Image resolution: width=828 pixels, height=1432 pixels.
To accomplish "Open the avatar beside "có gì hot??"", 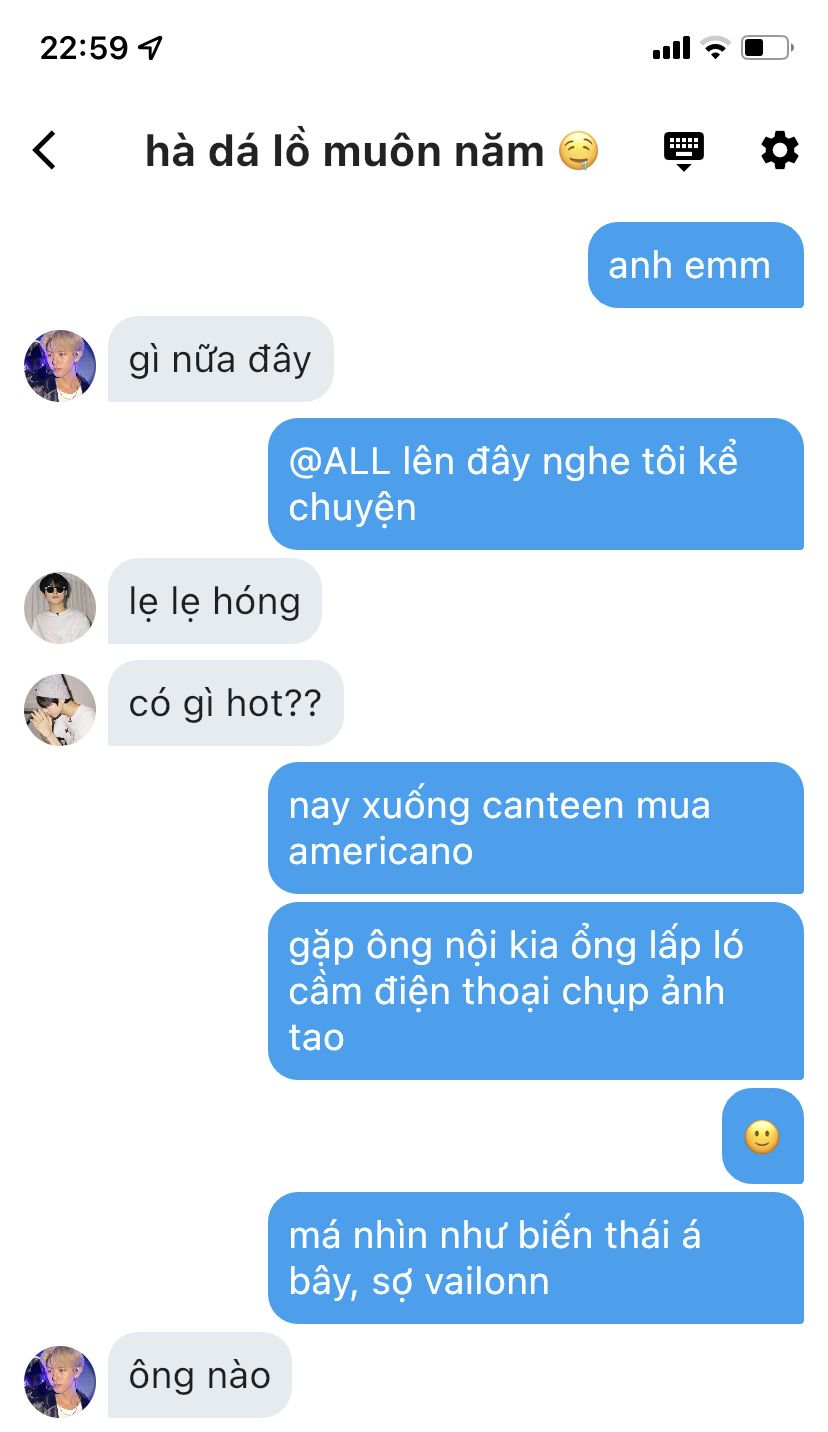I will pos(60,710).
